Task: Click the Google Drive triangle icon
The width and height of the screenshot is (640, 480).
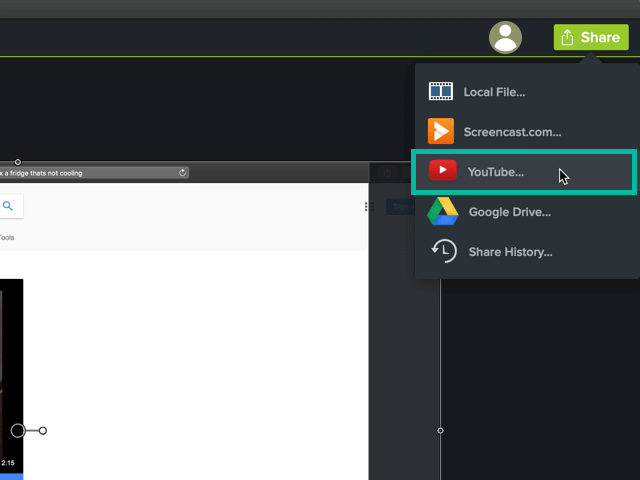Action: [443, 211]
